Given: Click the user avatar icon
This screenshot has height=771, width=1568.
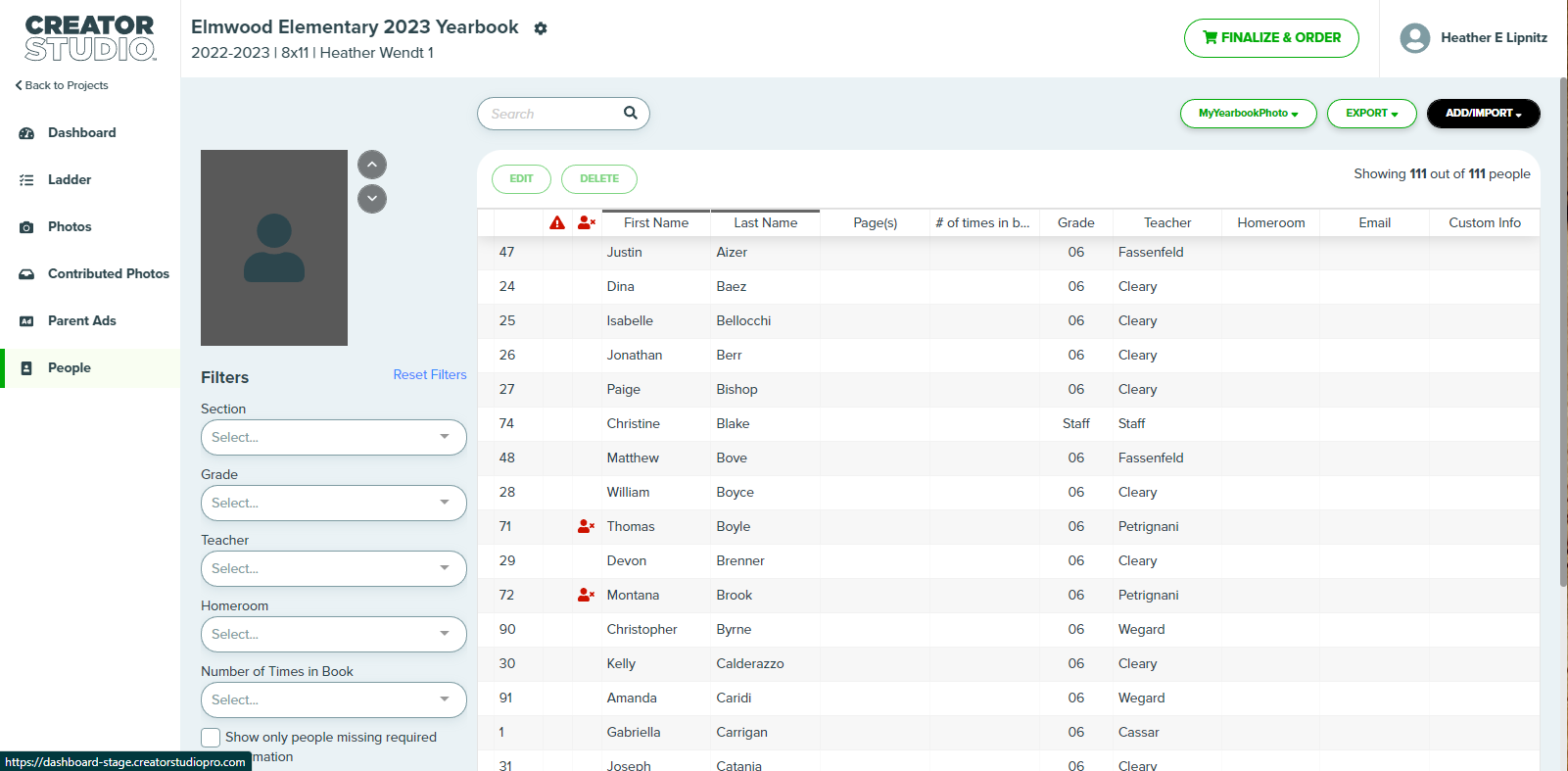Looking at the screenshot, I should pyautogui.click(x=1415, y=38).
